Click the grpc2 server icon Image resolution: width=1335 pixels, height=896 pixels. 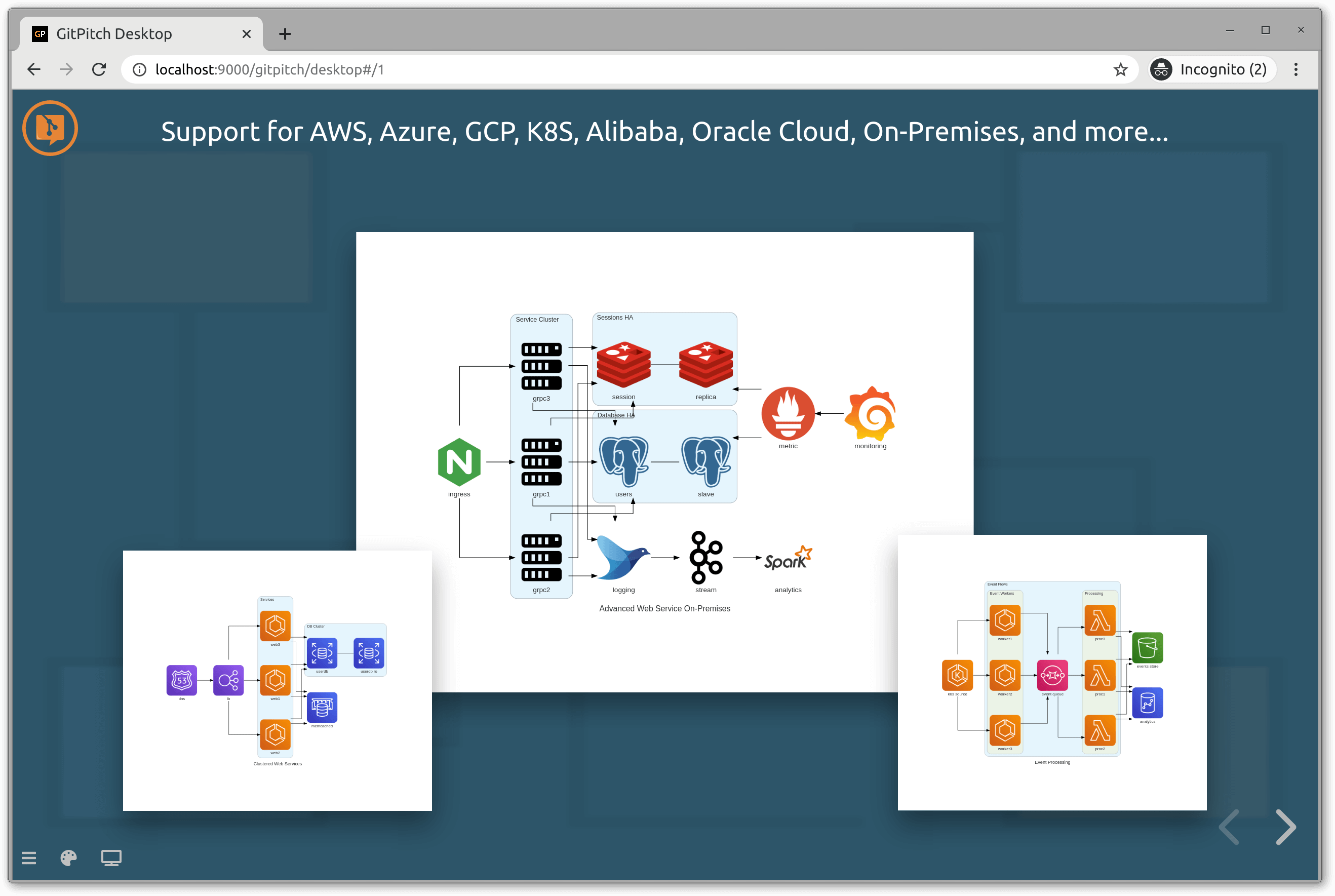point(541,558)
